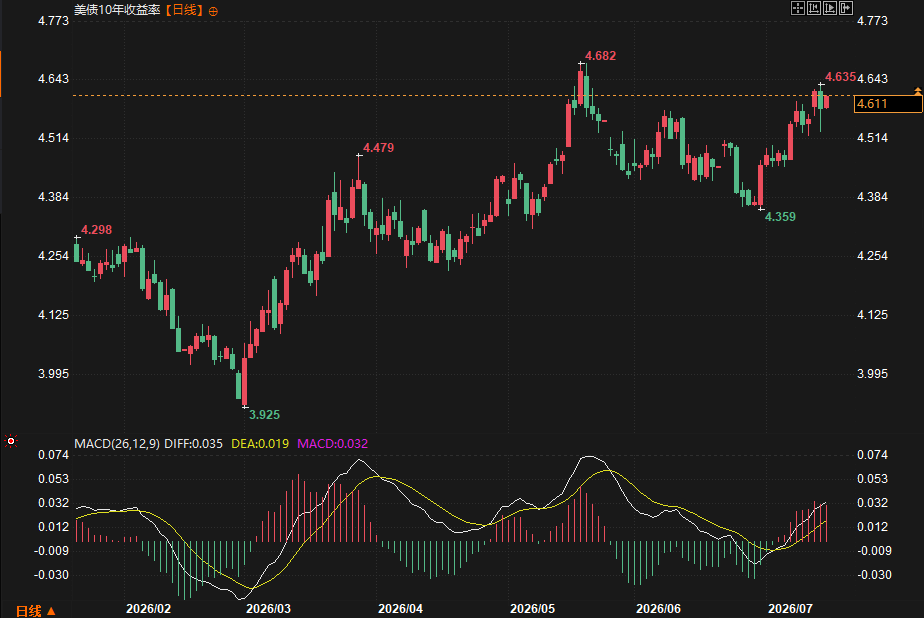This screenshot has height=618, width=924.
Task: Click the 2026/07 date marker on time axis
Action: (790, 609)
